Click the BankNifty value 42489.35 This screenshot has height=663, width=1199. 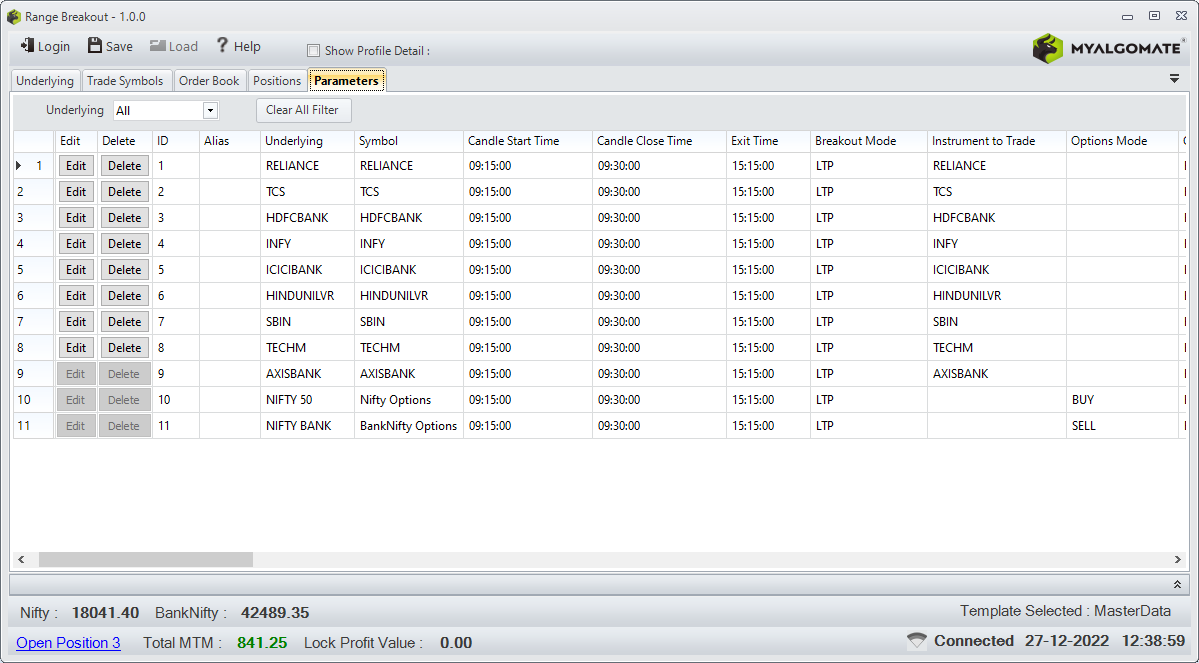click(x=275, y=613)
